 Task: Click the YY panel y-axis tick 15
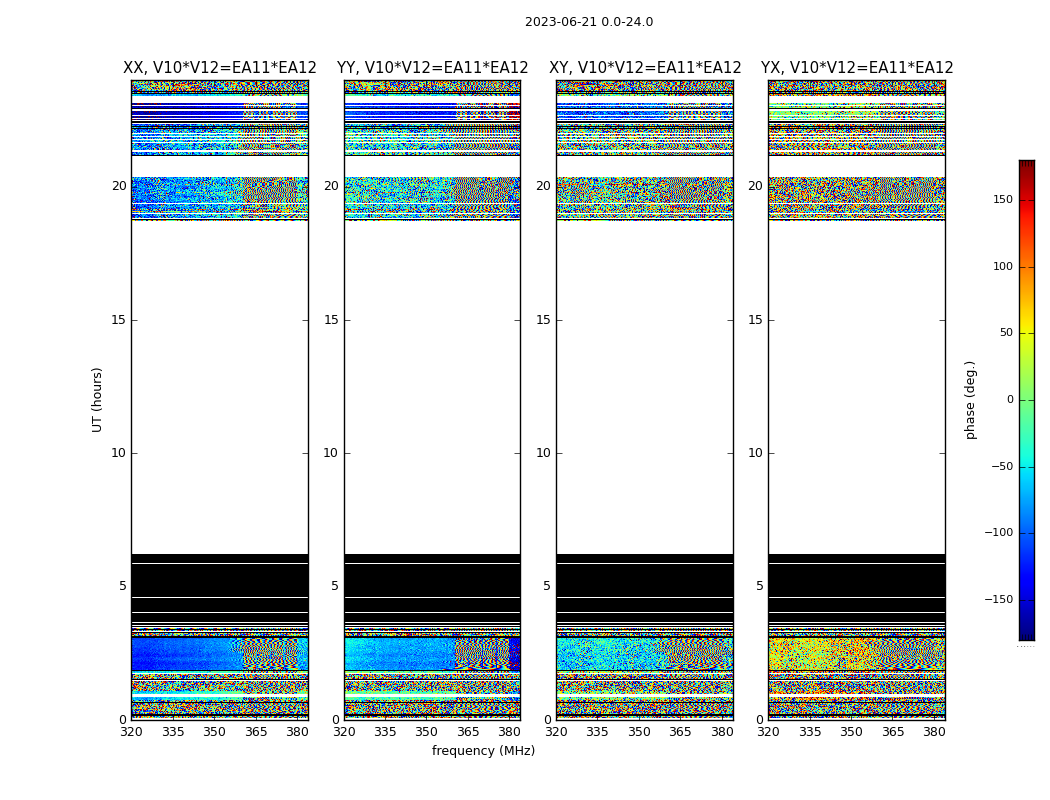(x=331, y=320)
